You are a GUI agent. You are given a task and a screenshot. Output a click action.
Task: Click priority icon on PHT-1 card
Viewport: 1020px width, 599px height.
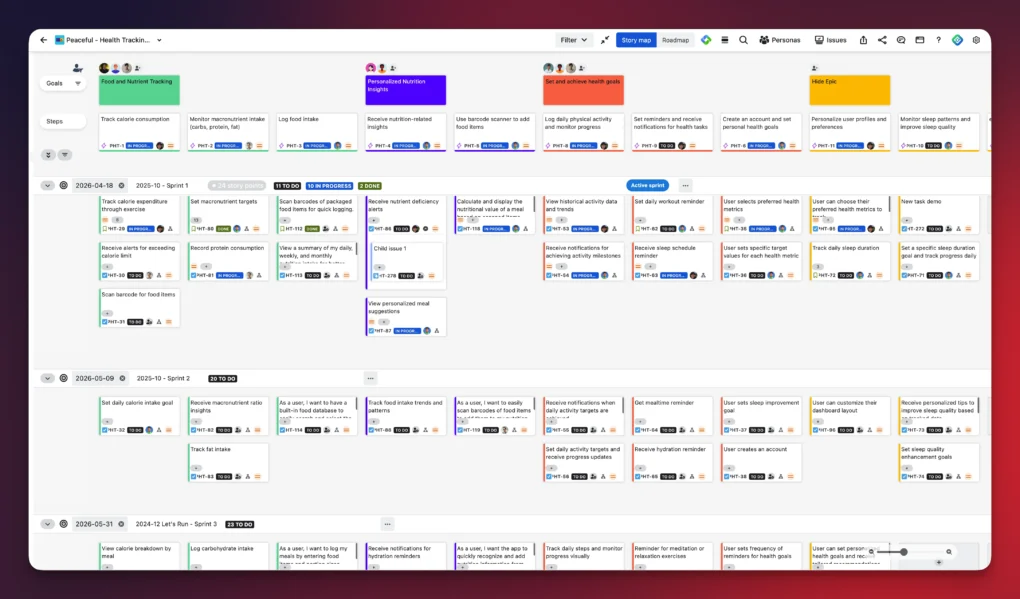[170, 146]
